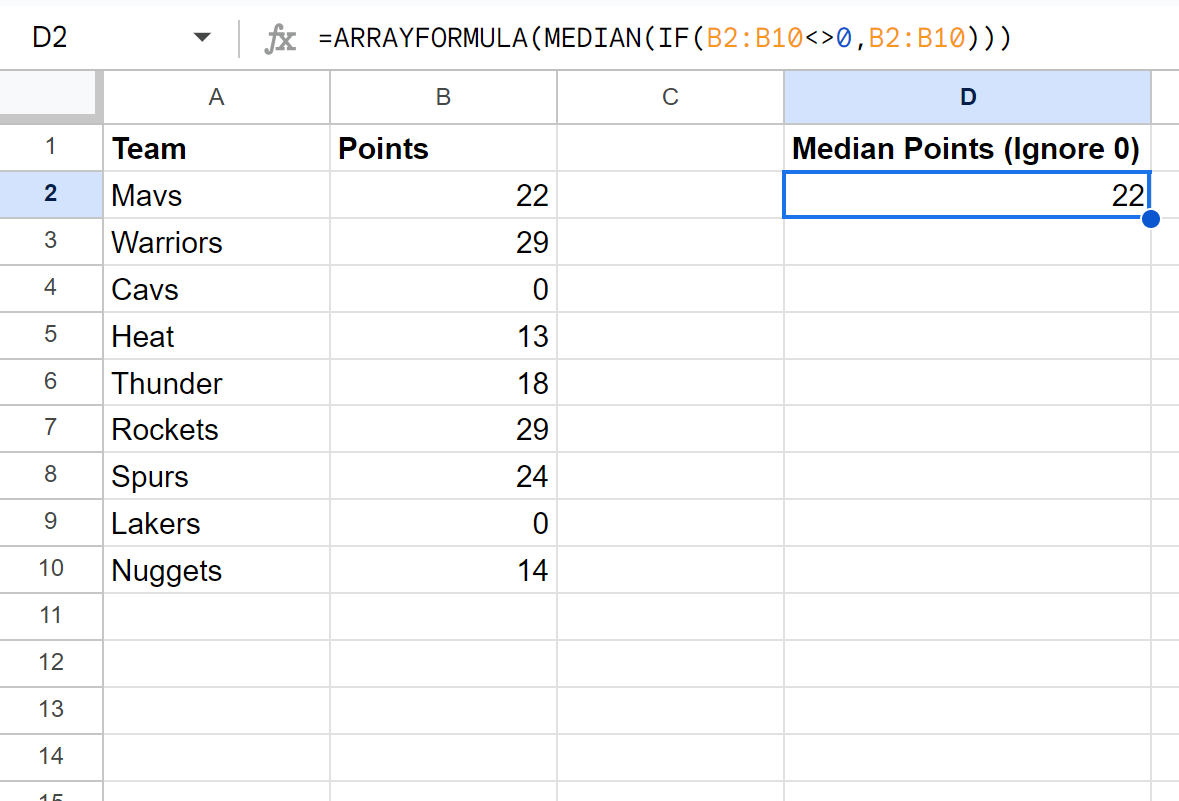Select row 11 header
The height and width of the screenshot is (801, 1179).
click(50, 616)
